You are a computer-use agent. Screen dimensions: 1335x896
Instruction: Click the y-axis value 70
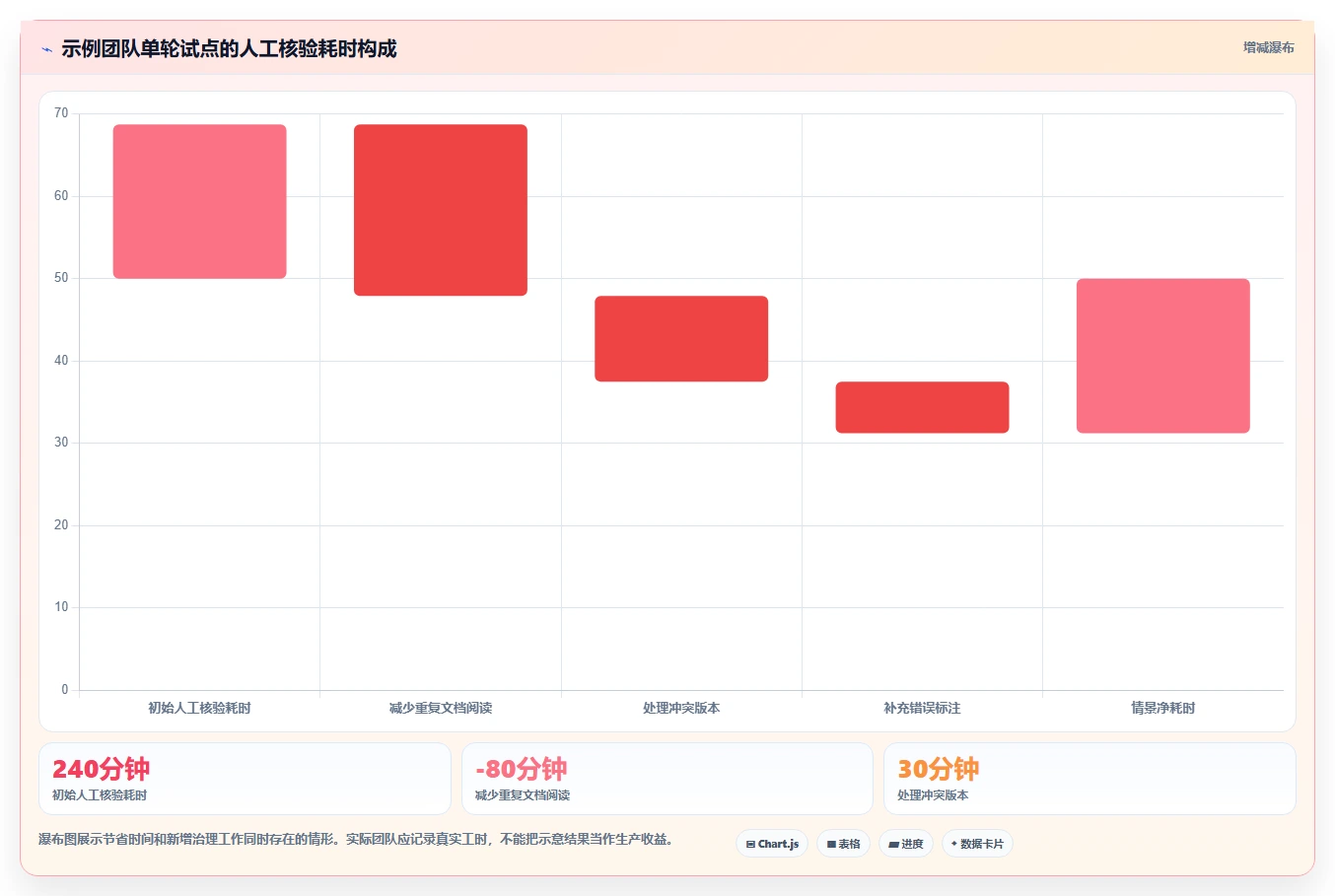point(61,113)
